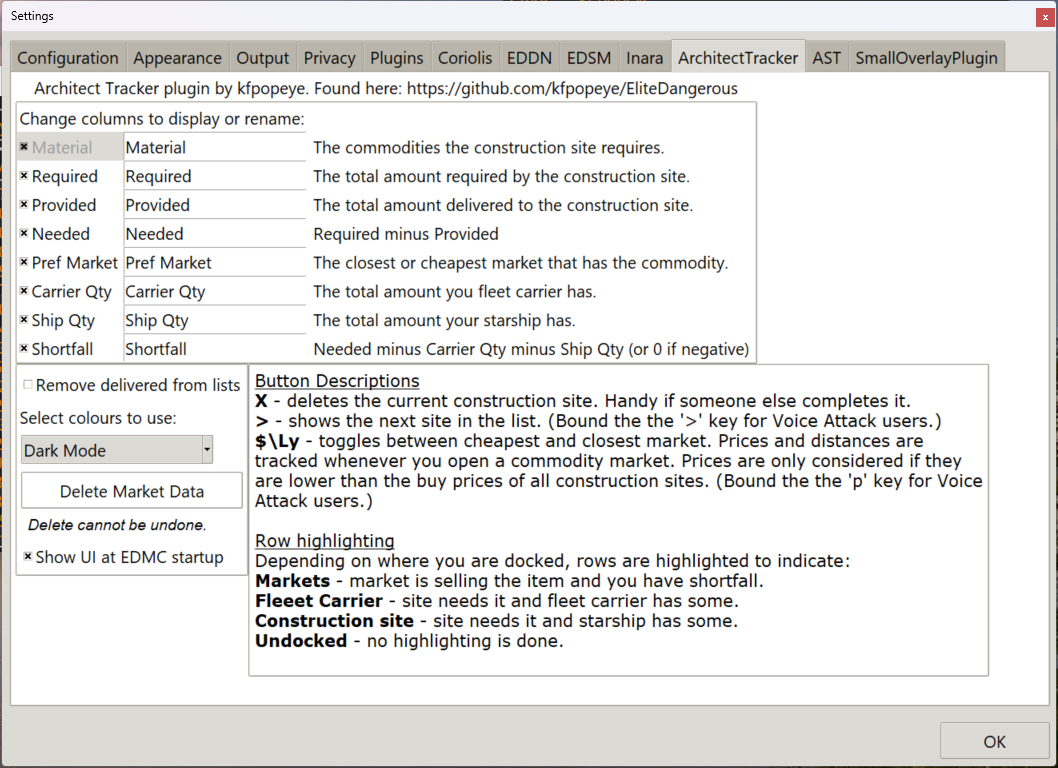The height and width of the screenshot is (768, 1058).
Task: Uncheck the Required column checkbox
Action: (24, 176)
